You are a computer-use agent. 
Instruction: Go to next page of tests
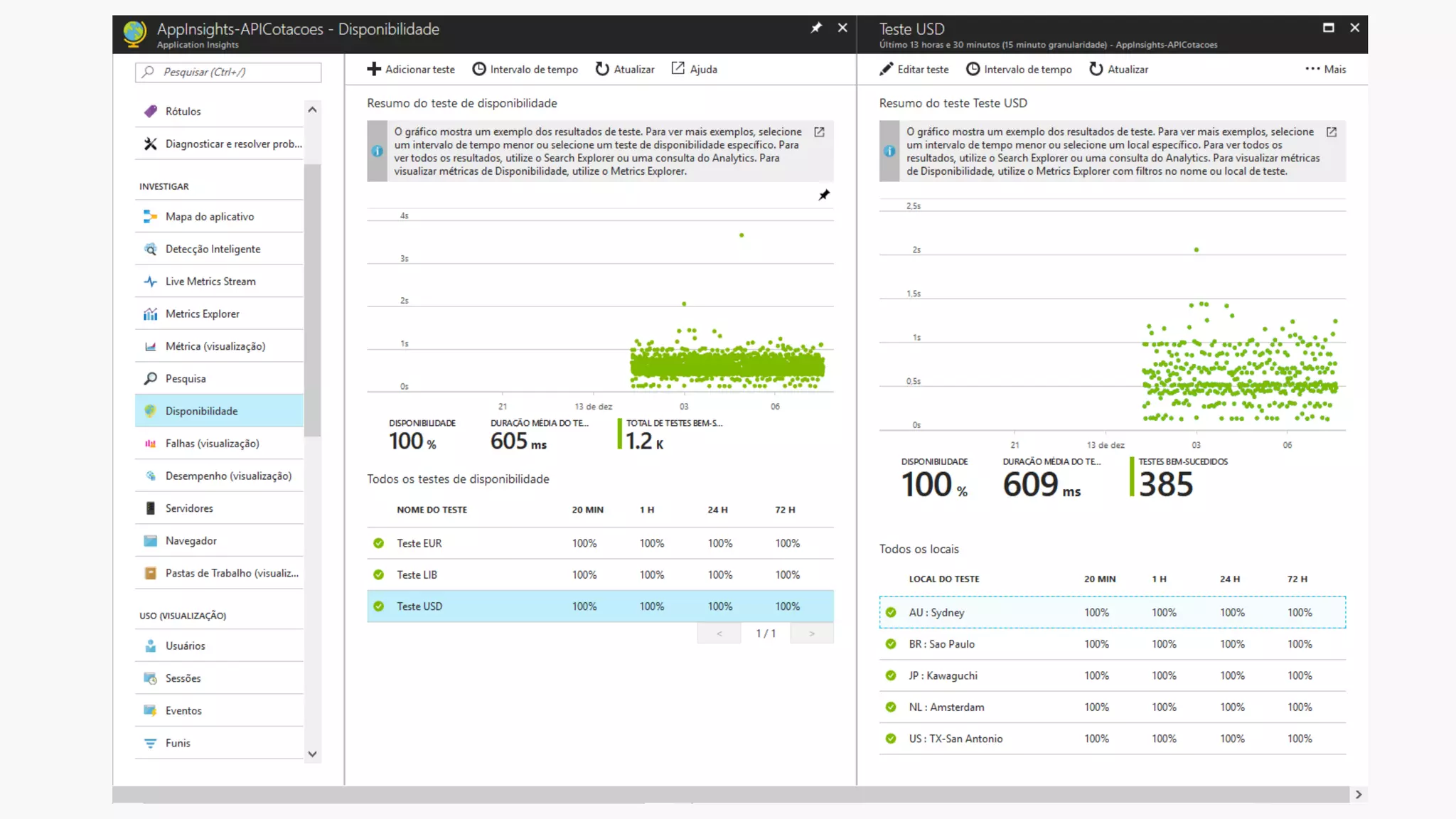click(812, 633)
